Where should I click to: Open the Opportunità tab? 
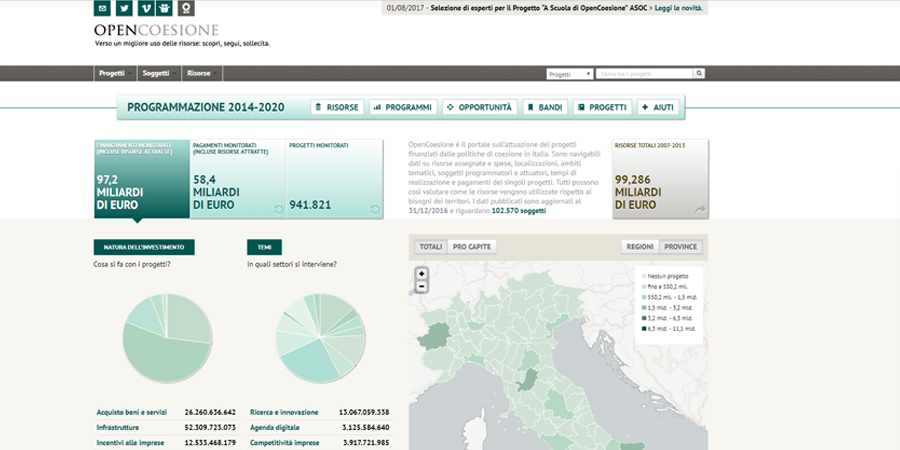(478, 107)
